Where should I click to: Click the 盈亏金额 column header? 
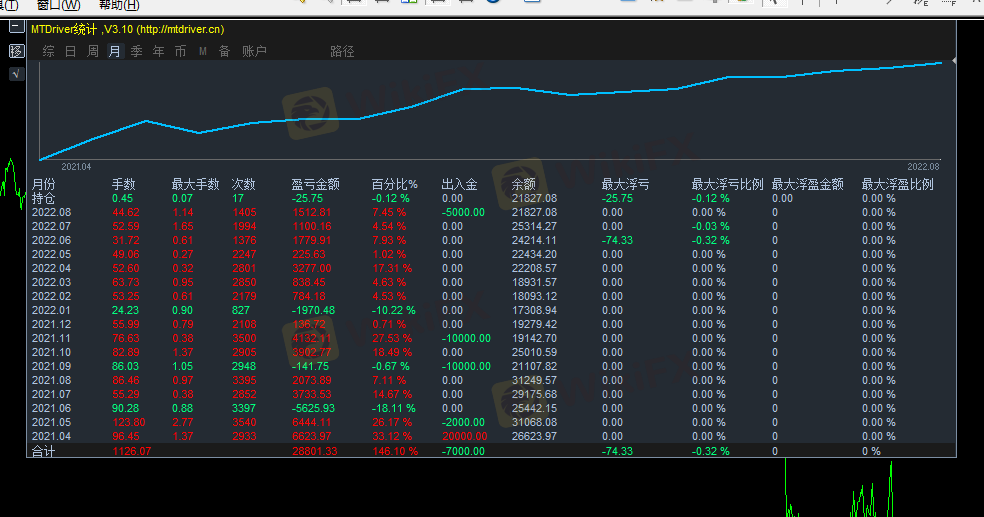coord(315,184)
